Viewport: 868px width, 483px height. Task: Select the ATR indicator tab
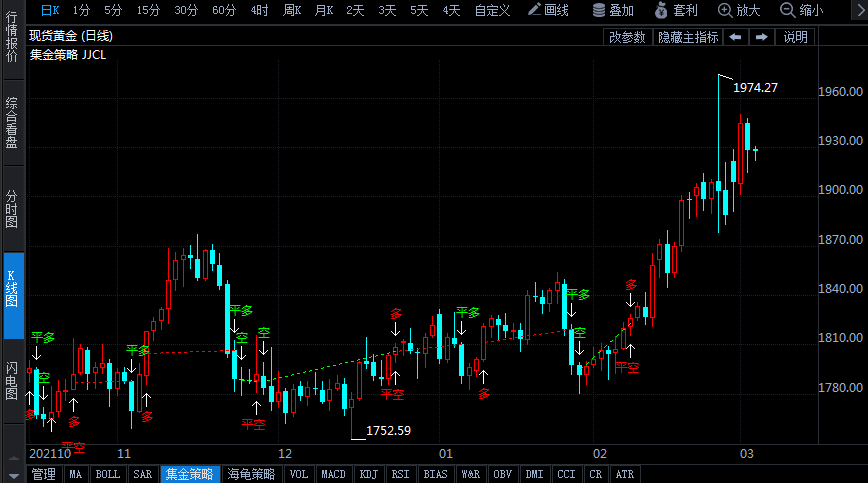click(624, 475)
